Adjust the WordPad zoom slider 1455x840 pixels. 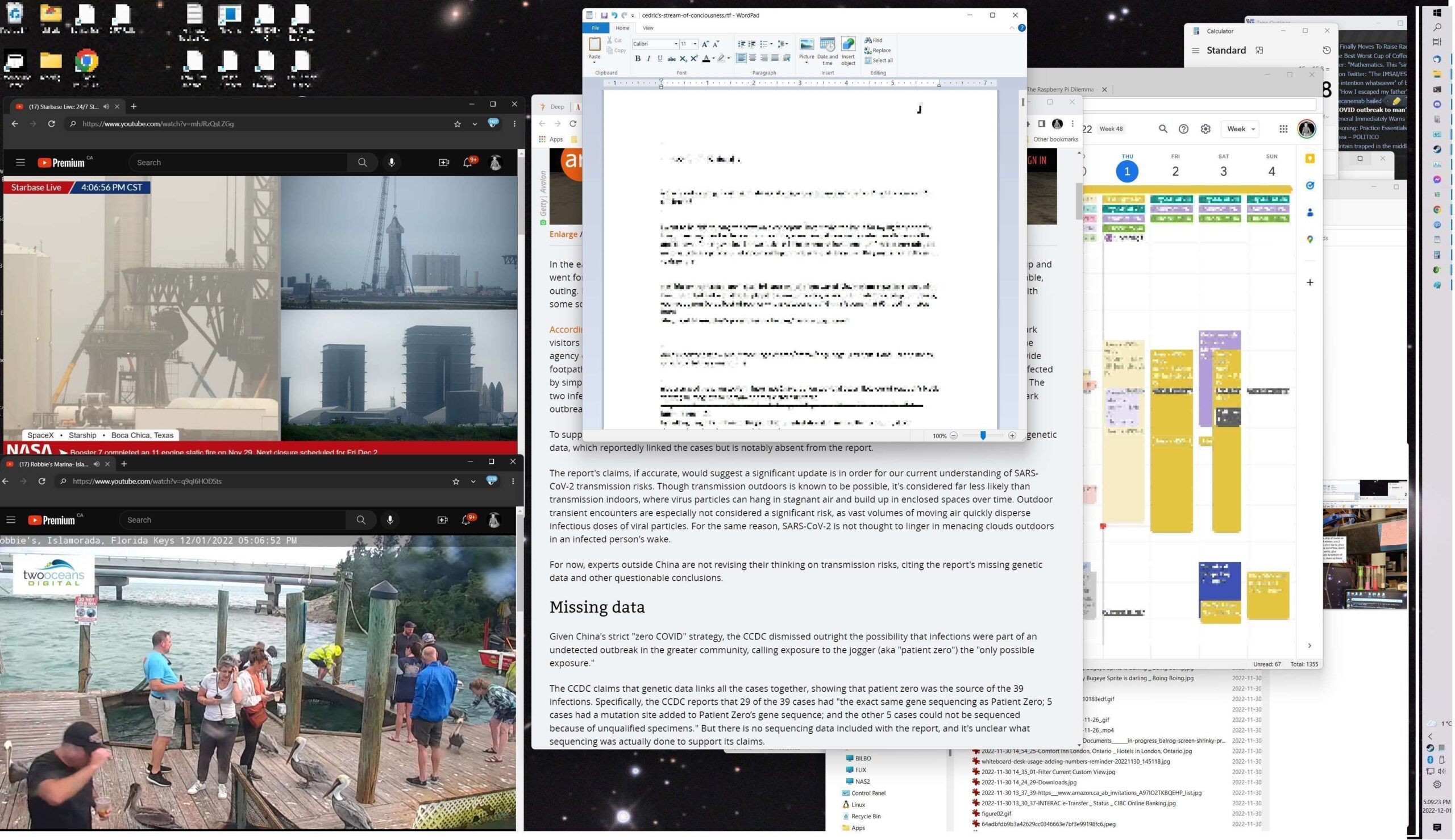(983, 435)
